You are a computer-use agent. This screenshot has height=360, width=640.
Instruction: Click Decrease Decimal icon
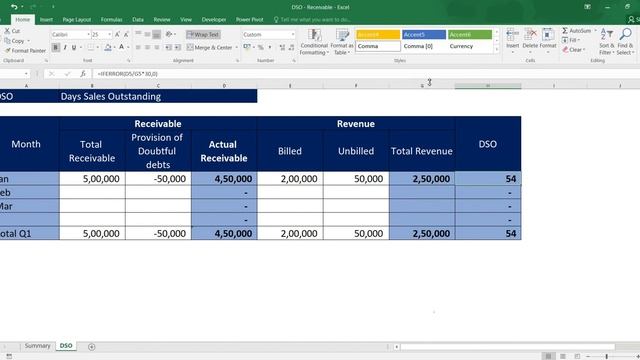(x=291, y=48)
